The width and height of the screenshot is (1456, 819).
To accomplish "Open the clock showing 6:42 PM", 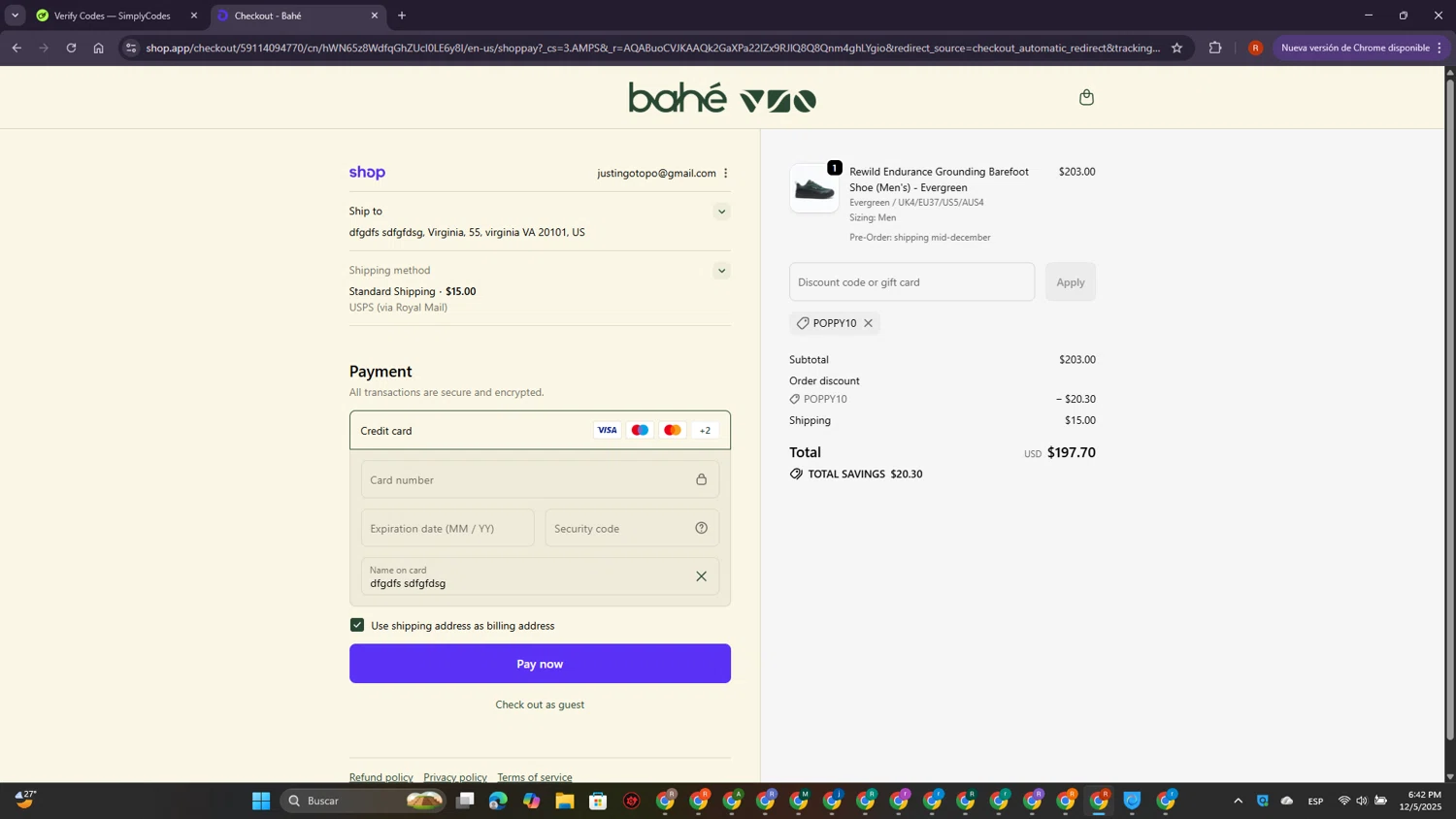I will pyautogui.click(x=1421, y=801).
